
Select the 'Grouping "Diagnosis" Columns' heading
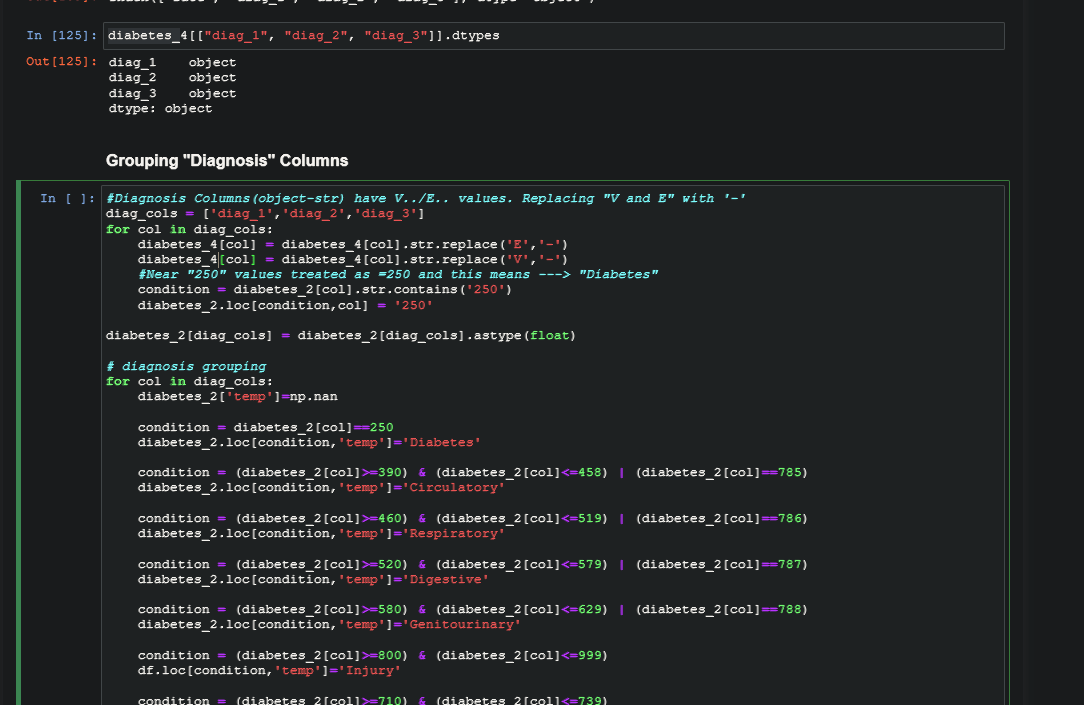[227, 160]
